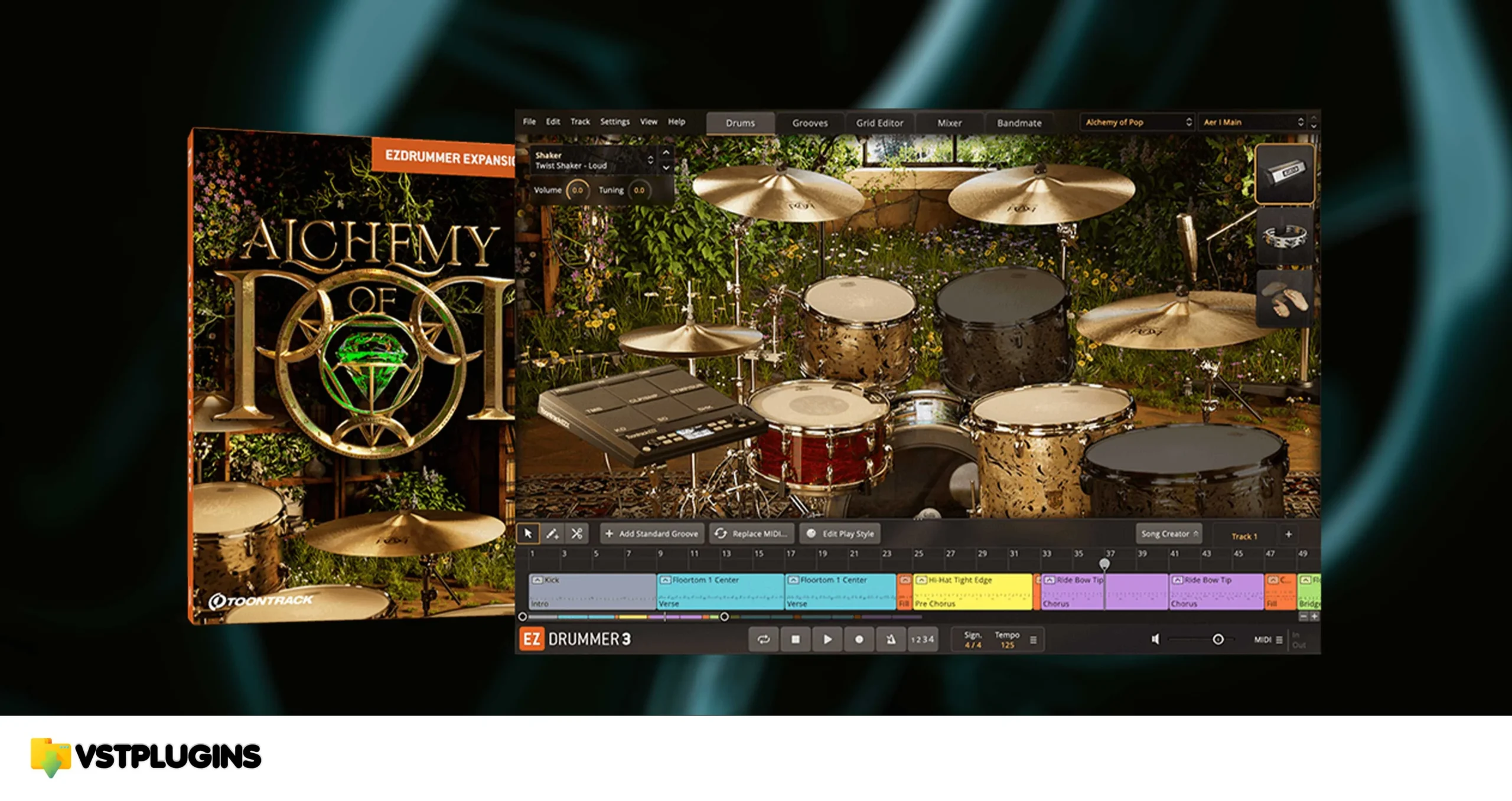This screenshot has height=801, width=1512.
Task: Toggle loop playback
Action: [764, 639]
